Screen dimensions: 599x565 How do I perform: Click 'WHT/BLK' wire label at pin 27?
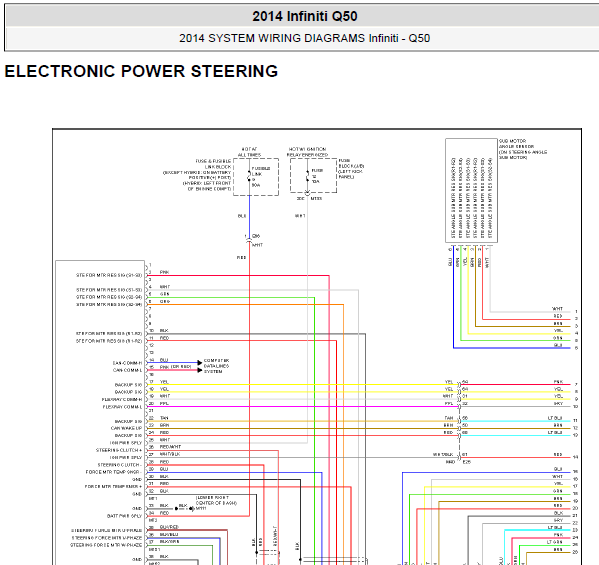tap(170, 454)
